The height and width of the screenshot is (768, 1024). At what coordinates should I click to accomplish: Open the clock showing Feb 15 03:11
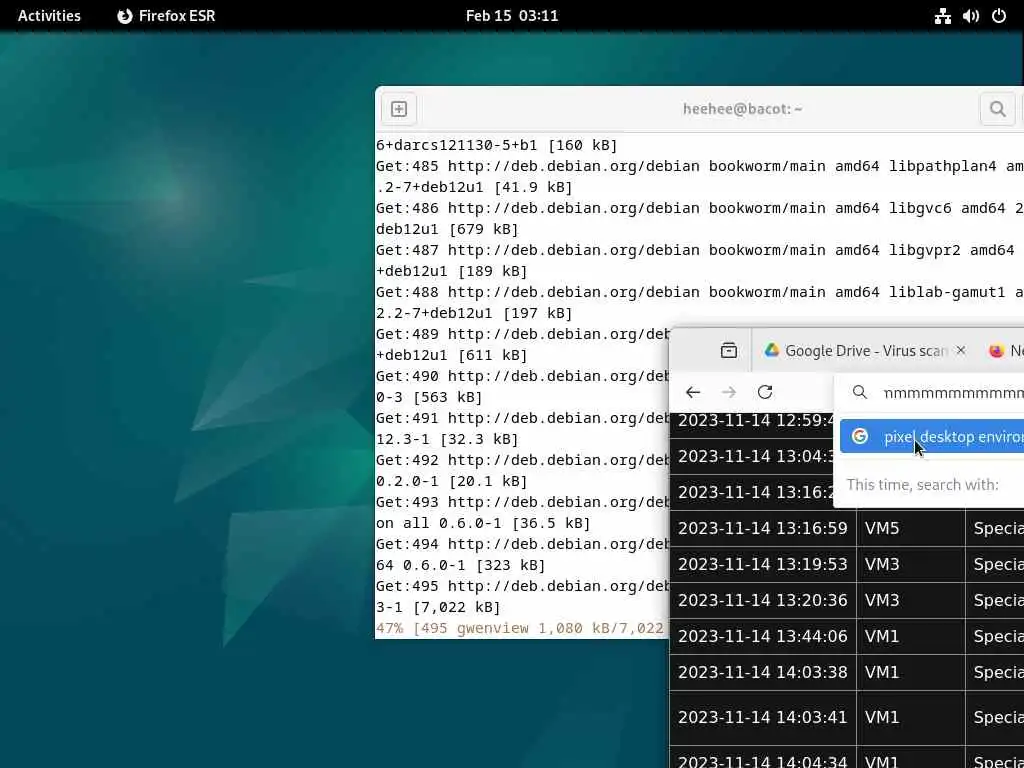512,16
